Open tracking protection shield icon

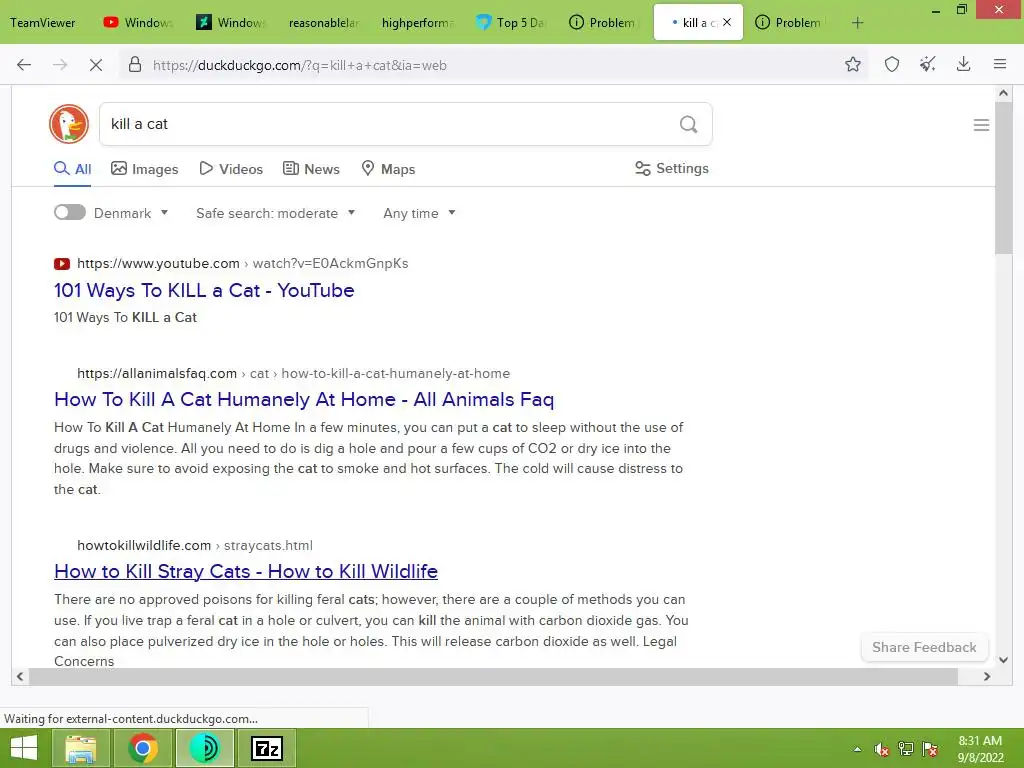point(891,64)
